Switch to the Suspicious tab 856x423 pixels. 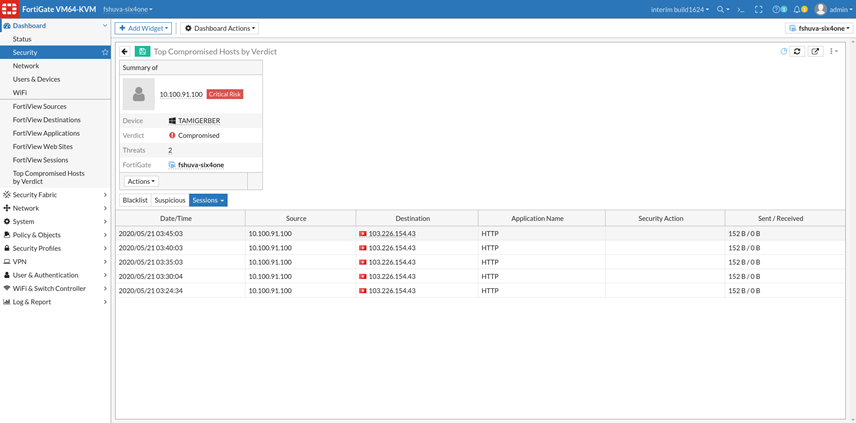169,200
